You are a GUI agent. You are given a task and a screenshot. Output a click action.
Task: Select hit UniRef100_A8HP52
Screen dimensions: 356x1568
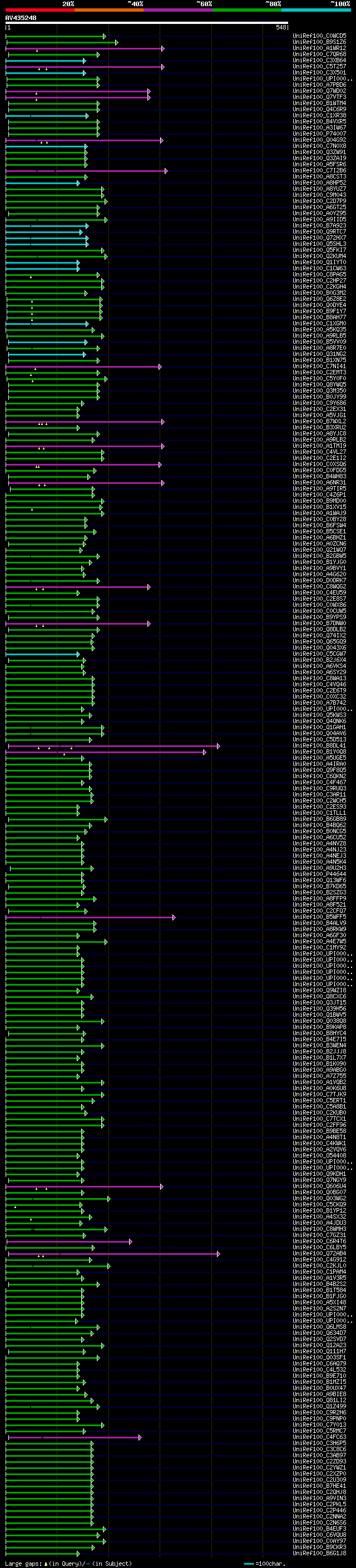click(x=319, y=183)
